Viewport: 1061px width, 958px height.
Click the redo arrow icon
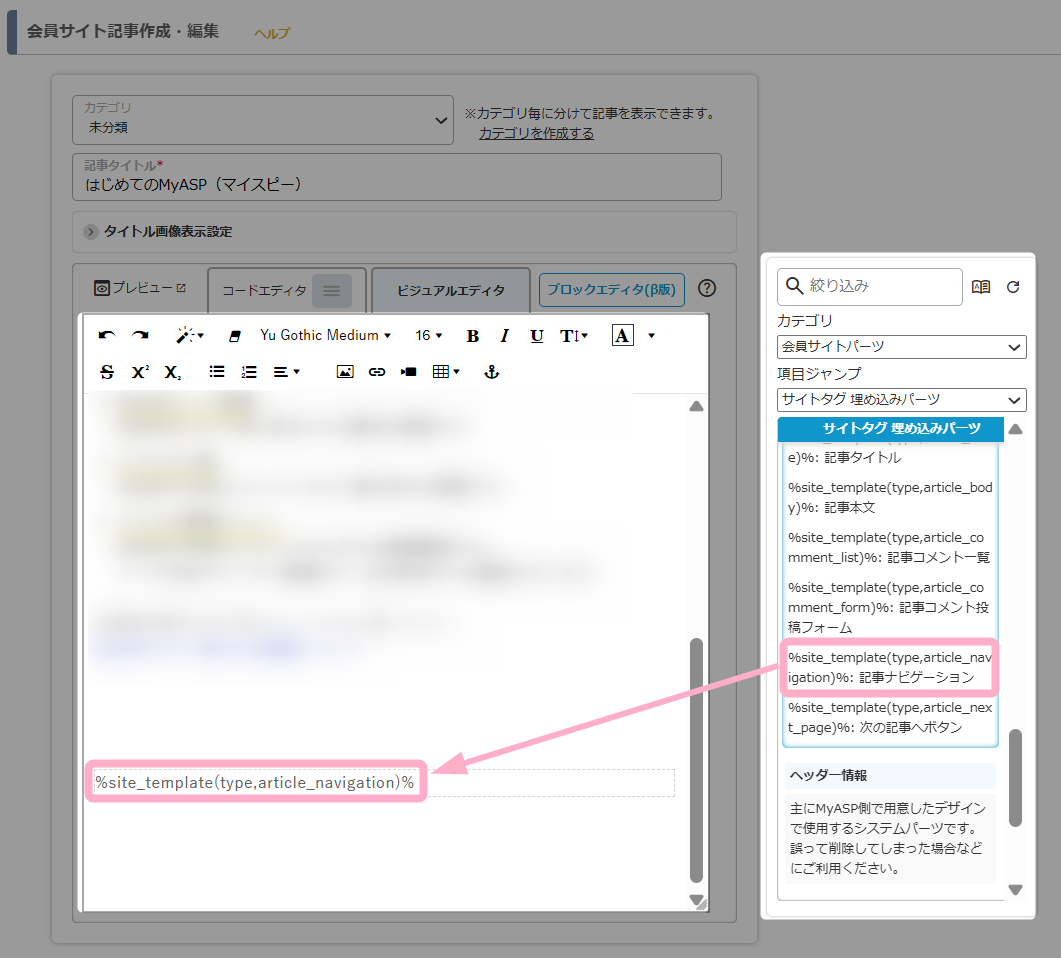140,336
